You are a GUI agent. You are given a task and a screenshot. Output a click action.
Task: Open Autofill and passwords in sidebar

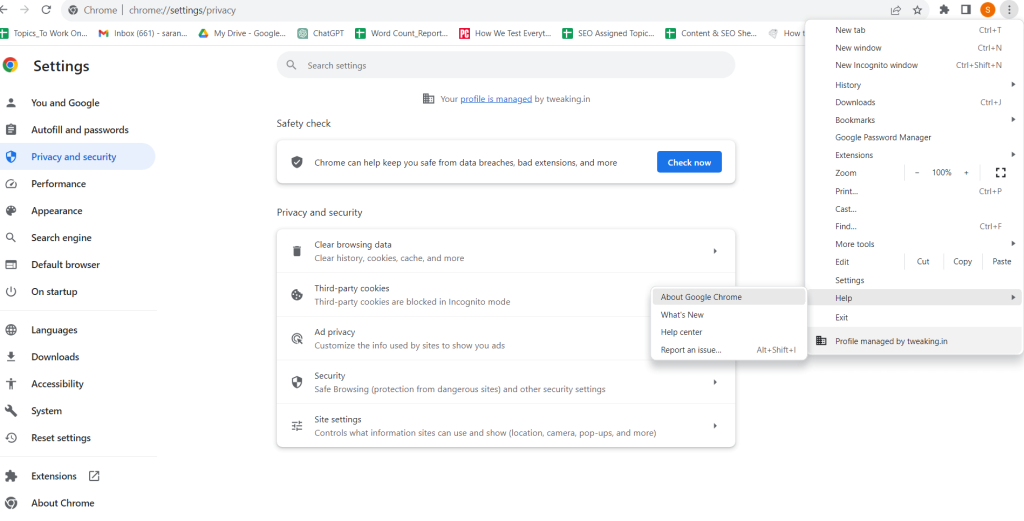coord(79,130)
